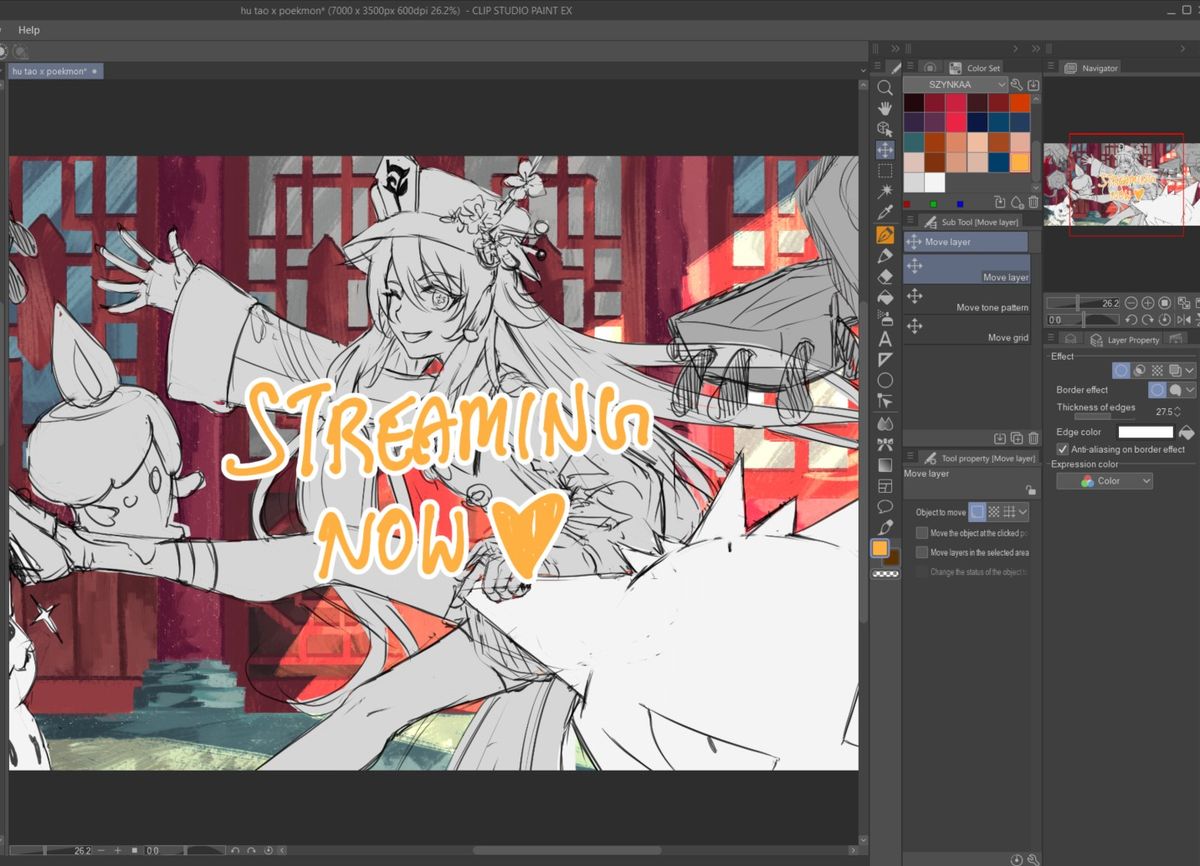The height and width of the screenshot is (866, 1200).
Task: Expand Object to move dropdown arrow
Action: click(1023, 512)
